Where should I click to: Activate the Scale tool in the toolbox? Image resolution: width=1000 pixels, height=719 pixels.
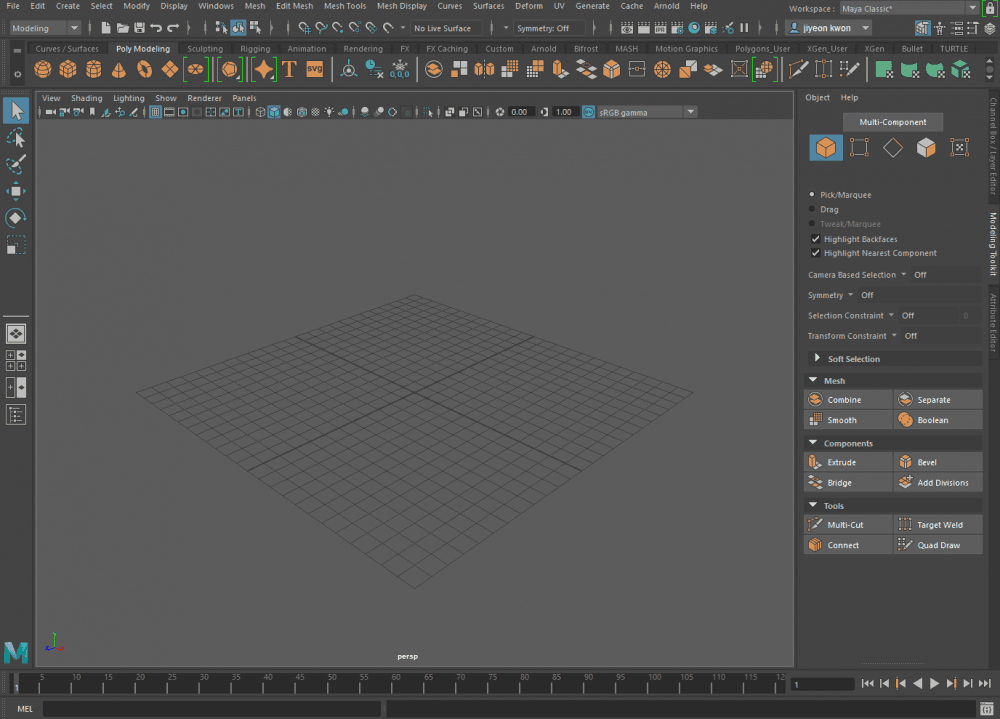click(16, 245)
